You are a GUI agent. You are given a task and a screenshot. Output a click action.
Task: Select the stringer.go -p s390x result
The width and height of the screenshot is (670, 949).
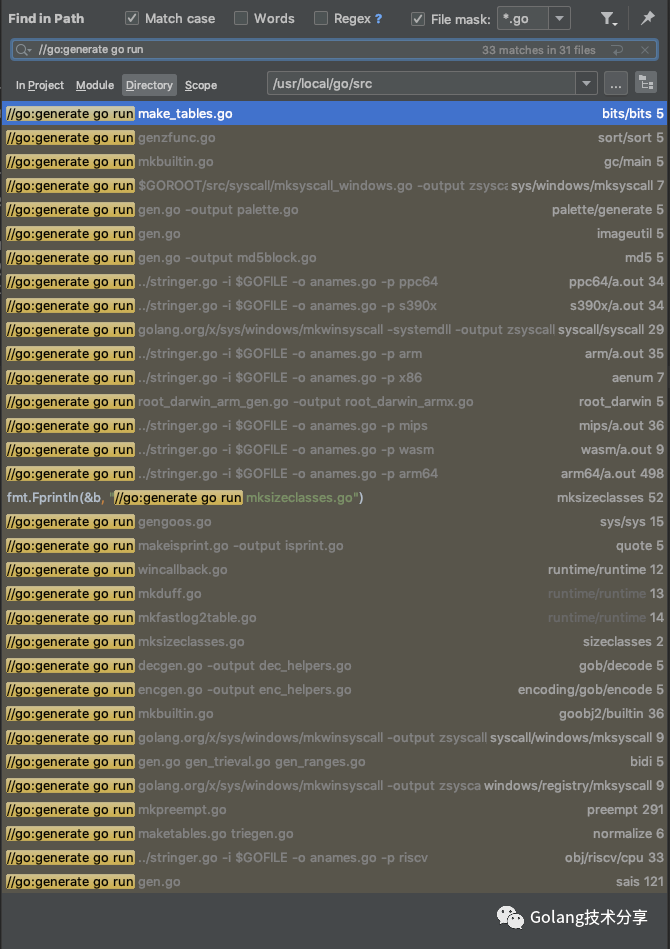click(x=334, y=306)
